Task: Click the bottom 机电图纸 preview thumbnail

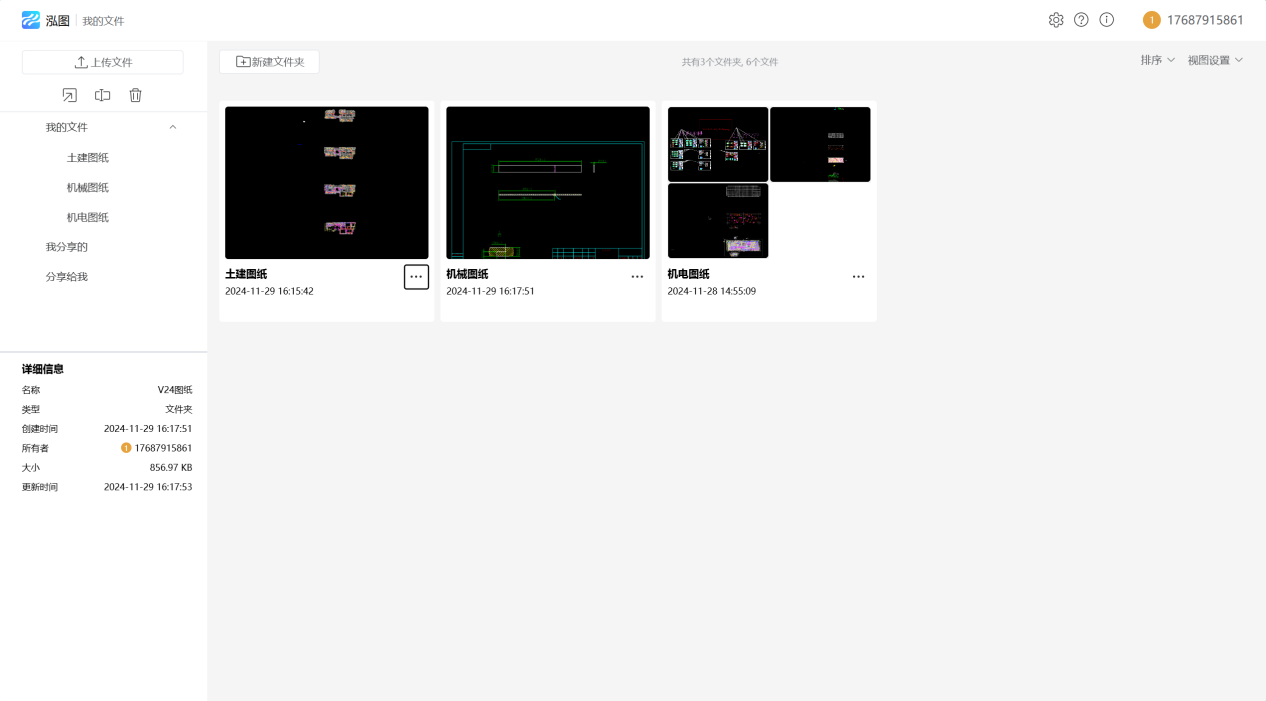Action: (718, 221)
